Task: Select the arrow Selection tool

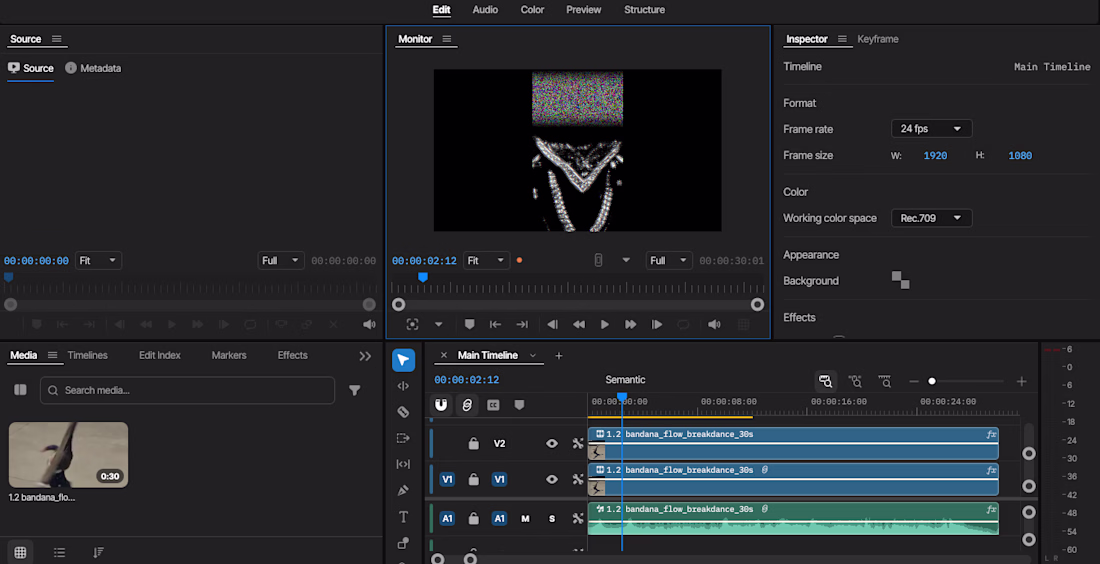Action: 403,360
